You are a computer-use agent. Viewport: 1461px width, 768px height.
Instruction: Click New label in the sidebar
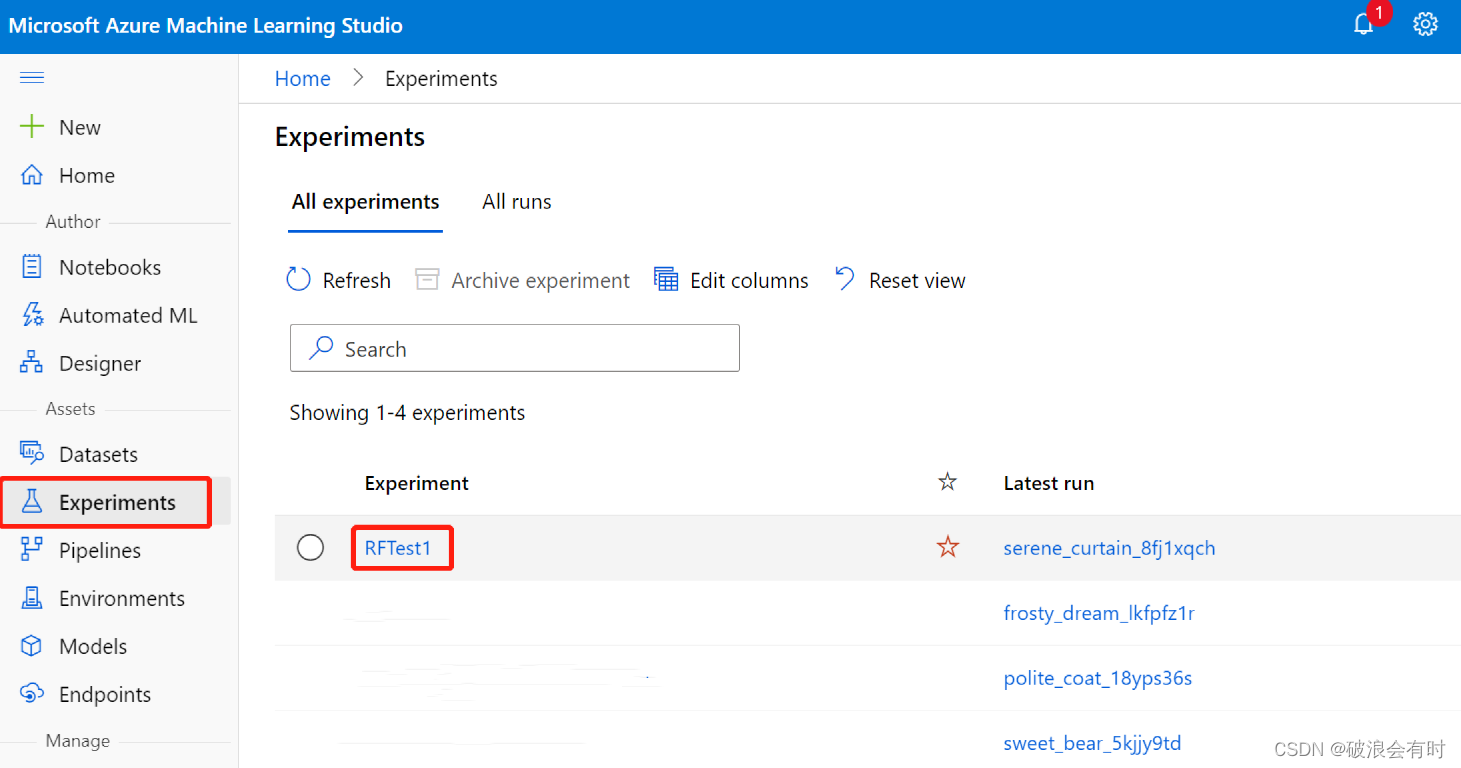coord(80,127)
